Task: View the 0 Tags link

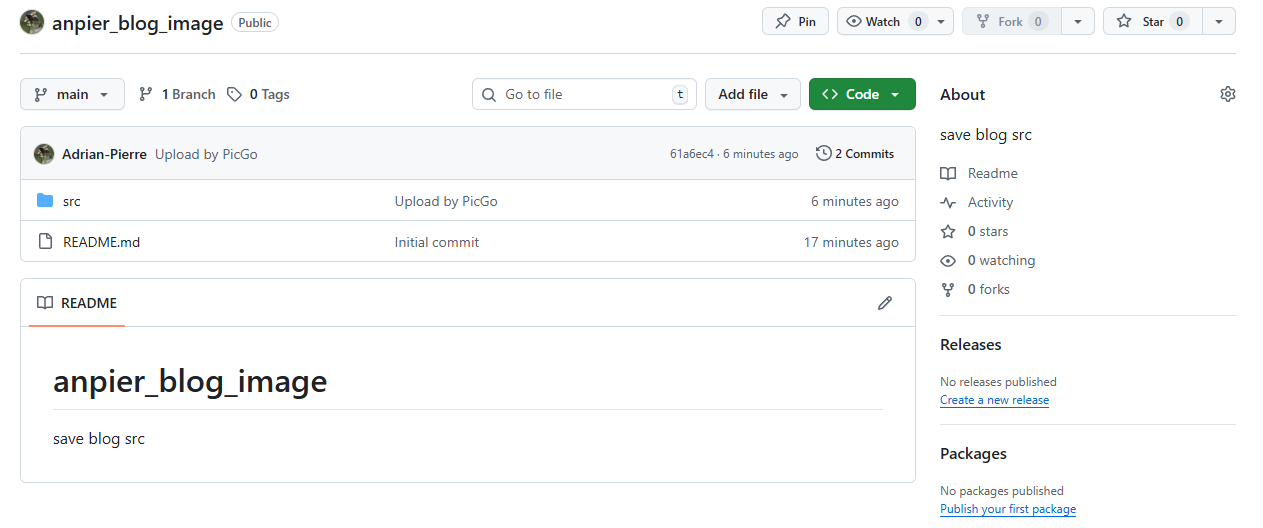Action: point(258,94)
